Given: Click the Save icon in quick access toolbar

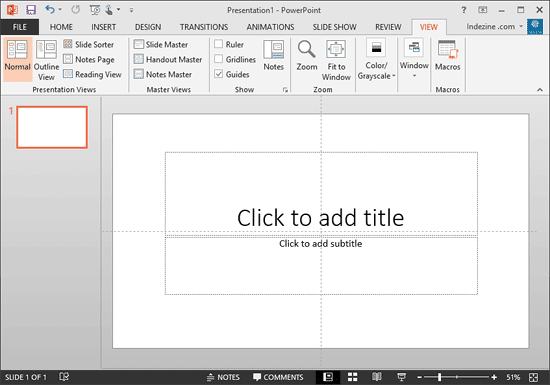Looking at the screenshot, I should click(31, 10).
